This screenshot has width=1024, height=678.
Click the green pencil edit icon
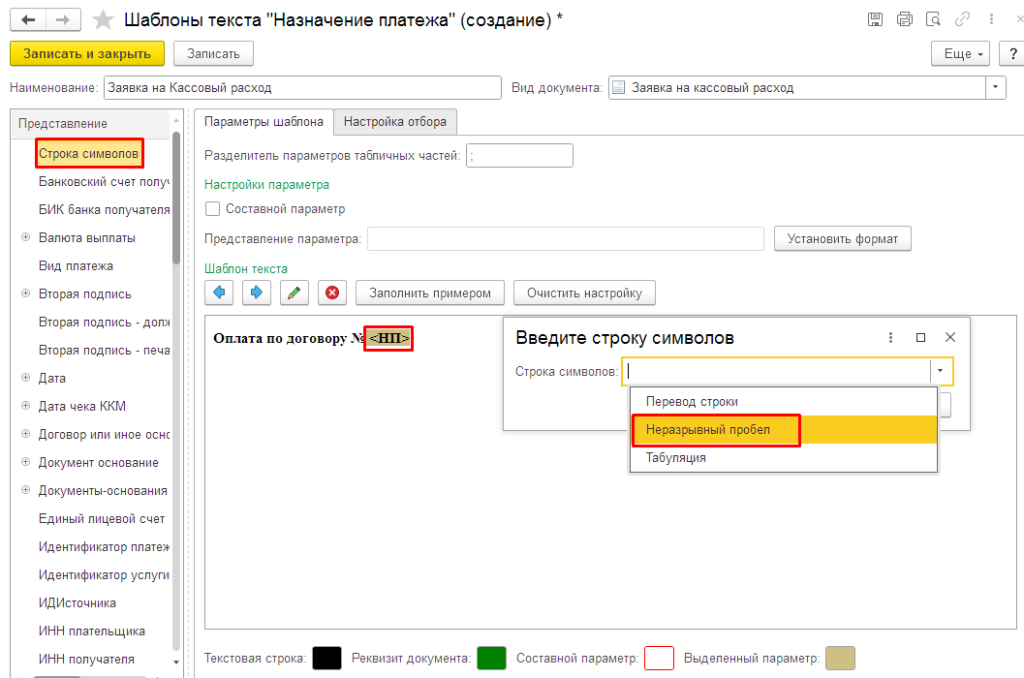click(x=293, y=293)
